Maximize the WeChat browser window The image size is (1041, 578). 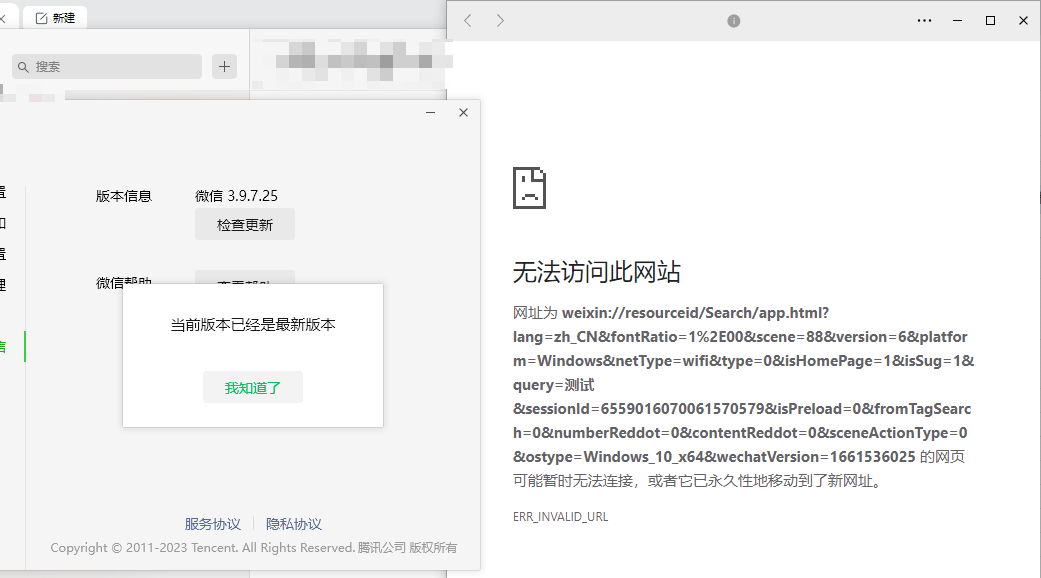990,21
